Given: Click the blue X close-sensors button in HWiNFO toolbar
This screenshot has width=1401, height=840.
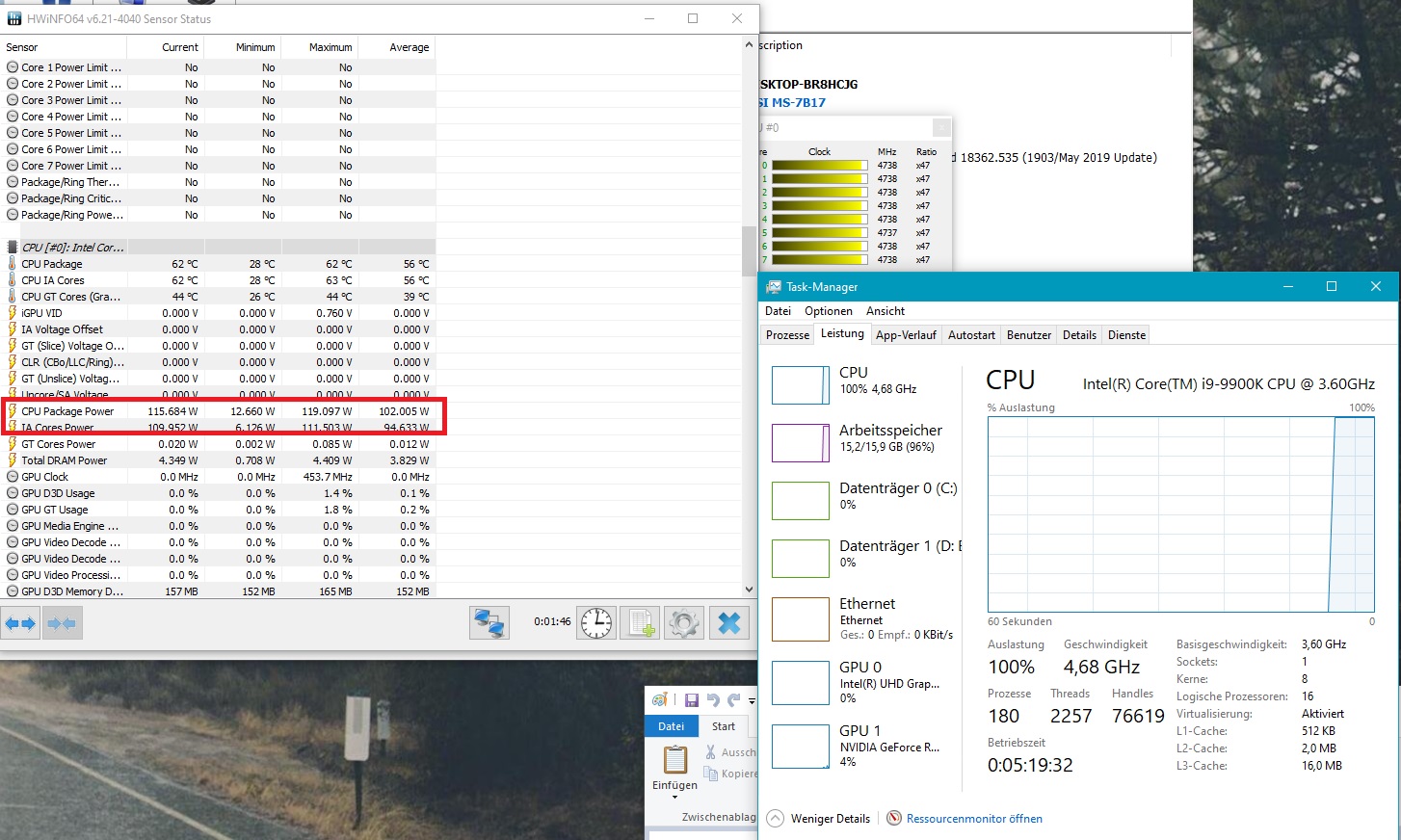Looking at the screenshot, I should tap(729, 623).
